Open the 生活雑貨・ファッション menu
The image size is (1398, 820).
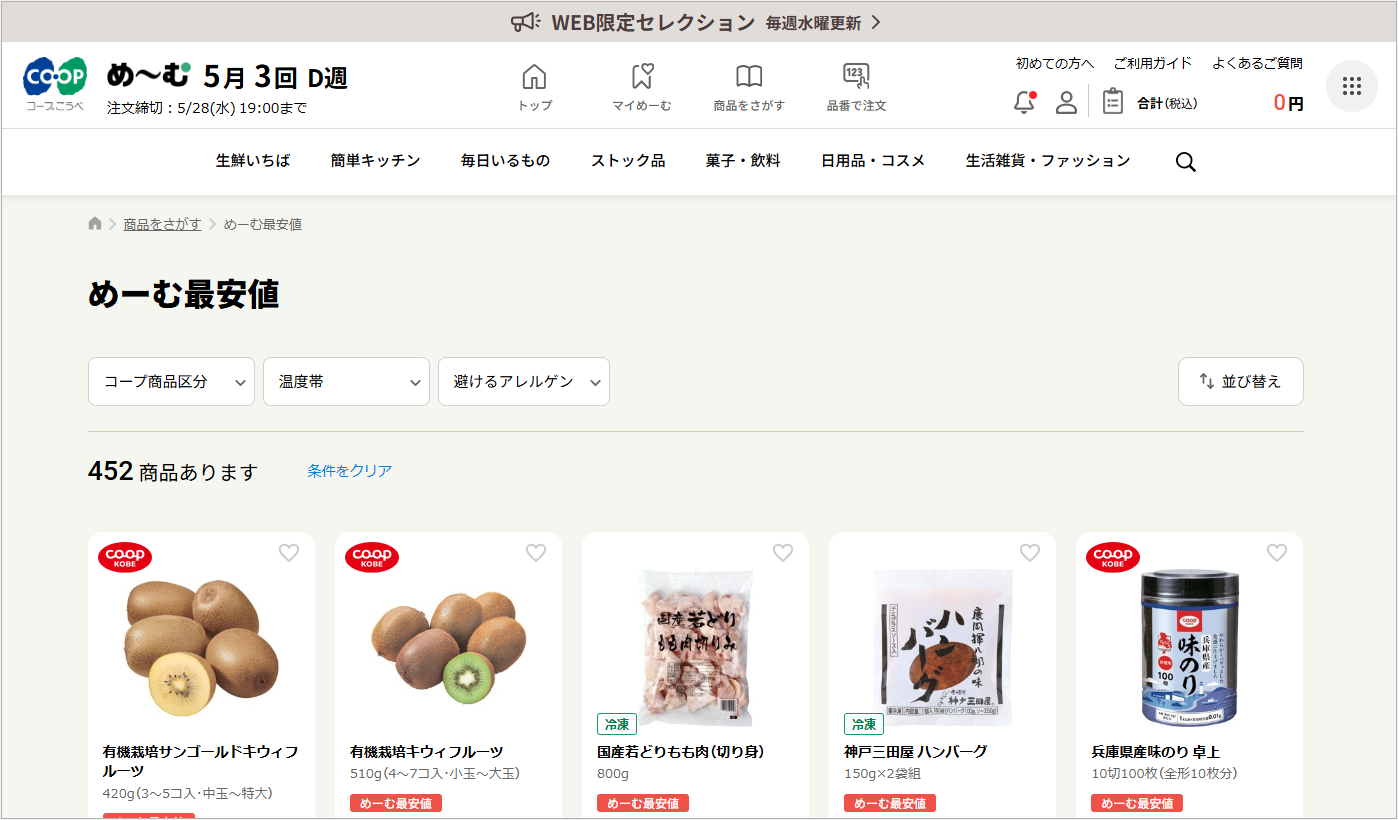pos(1048,161)
